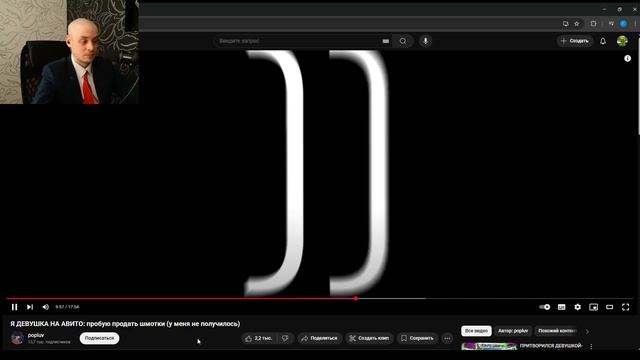Select the Похожий контент chip
Viewport: 640px width, 360px height.
click(x=557, y=331)
